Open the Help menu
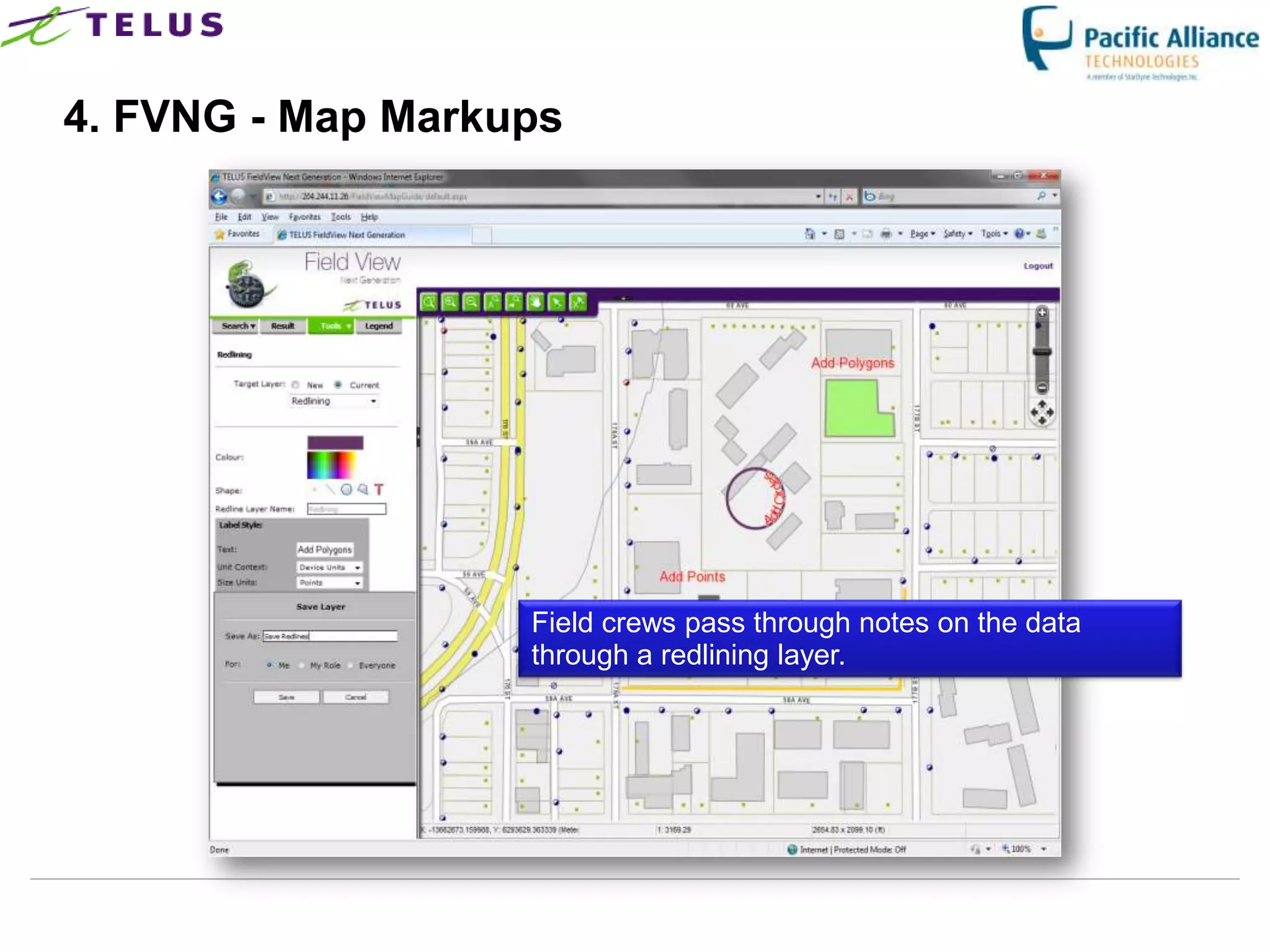Image resolution: width=1270 pixels, height=952 pixels. click(370, 217)
